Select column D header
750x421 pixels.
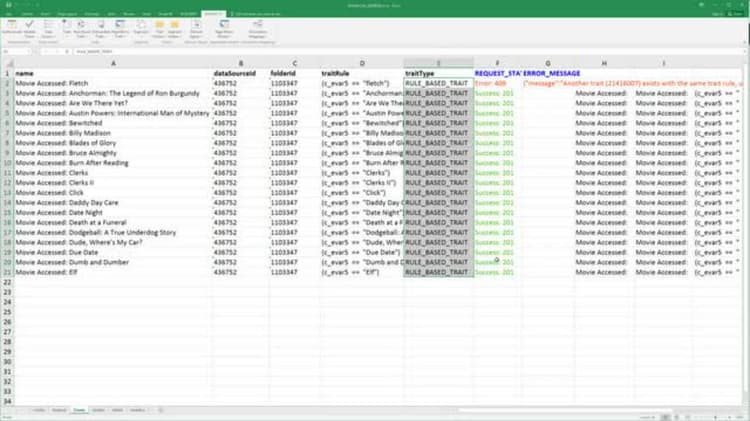tap(362, 63)
